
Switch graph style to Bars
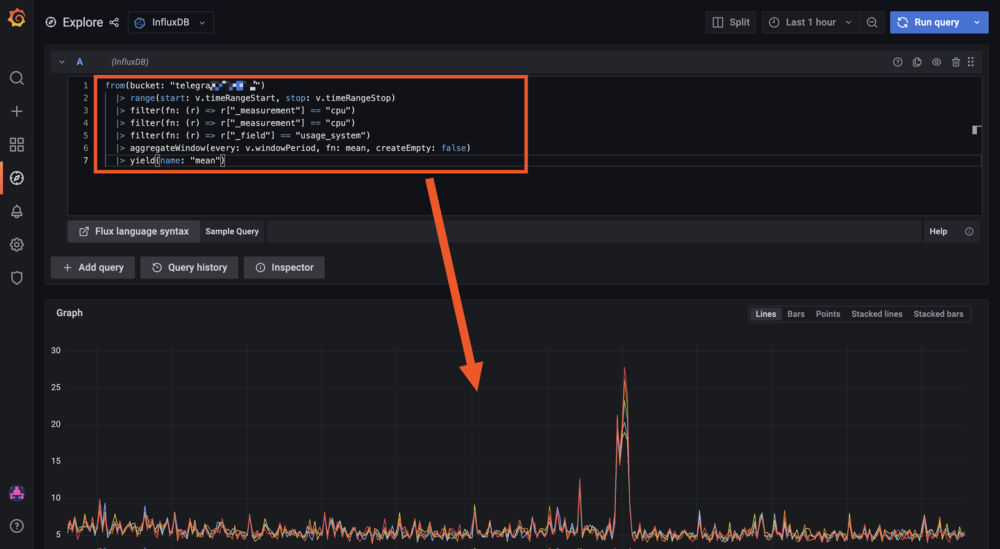[796, 314]
